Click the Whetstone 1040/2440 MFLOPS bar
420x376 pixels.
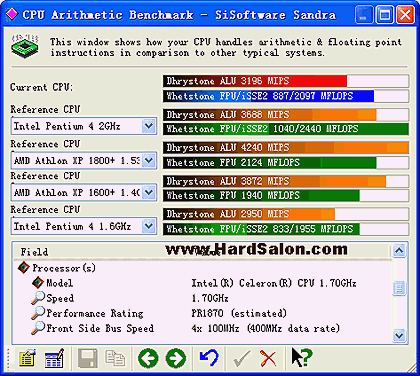pos(286,129)
